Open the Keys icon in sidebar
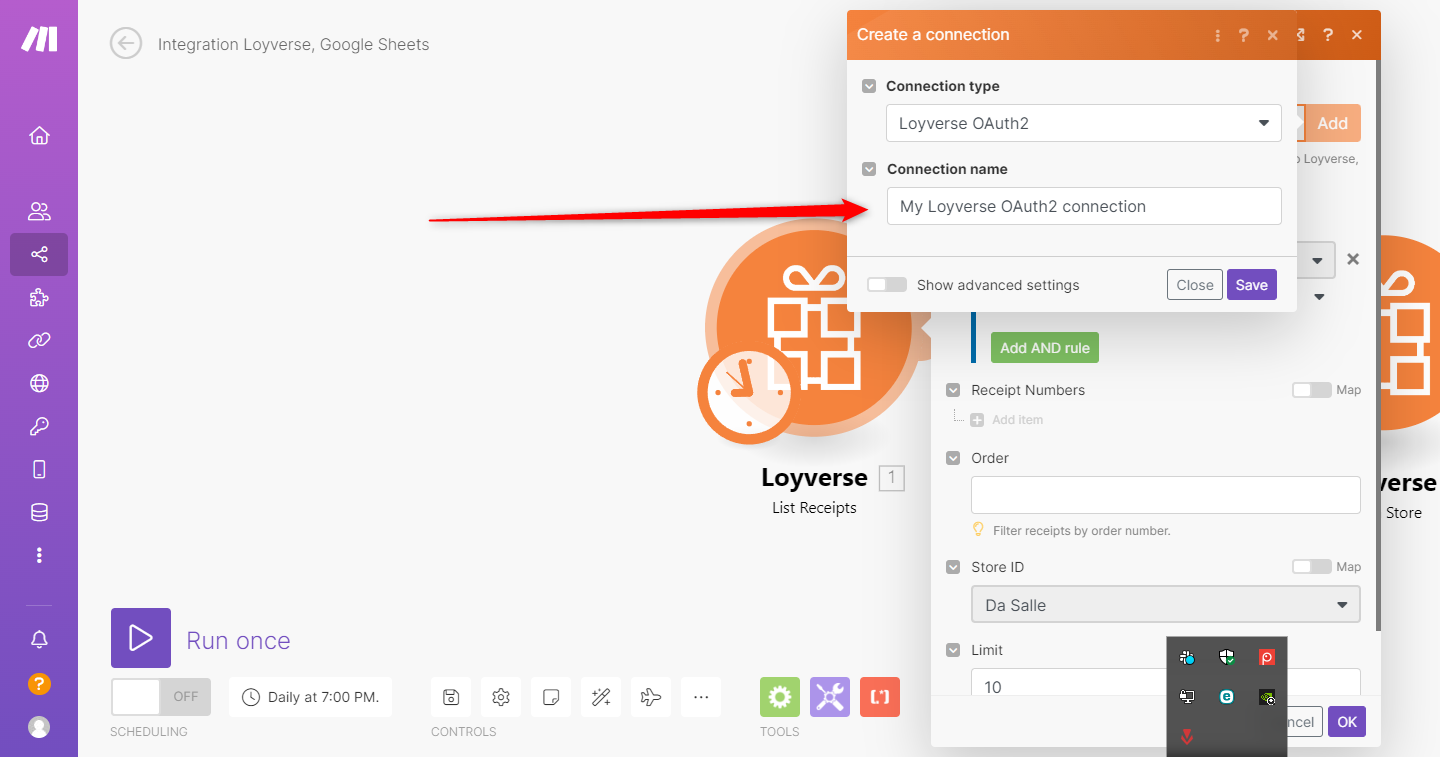The height and width of the screenshot is (757, 1440). 39,427
